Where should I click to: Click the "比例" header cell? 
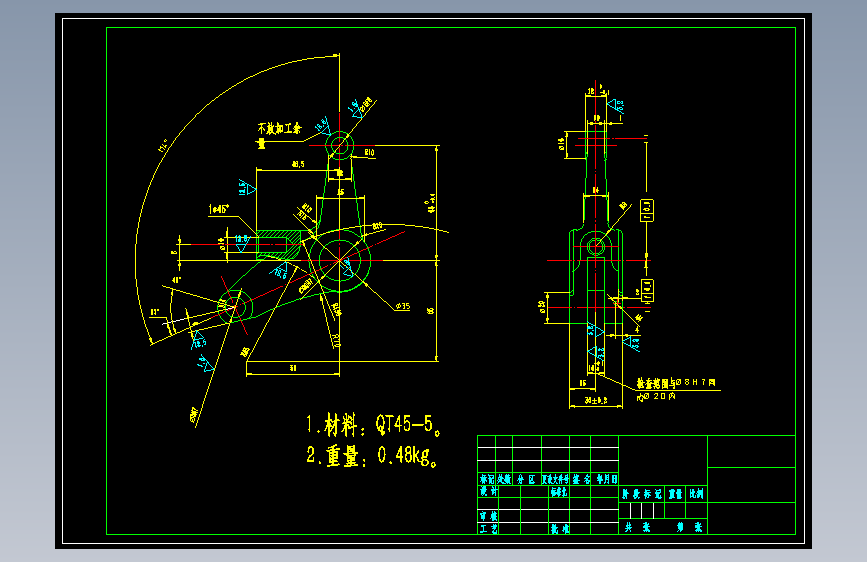pos(696,494)
